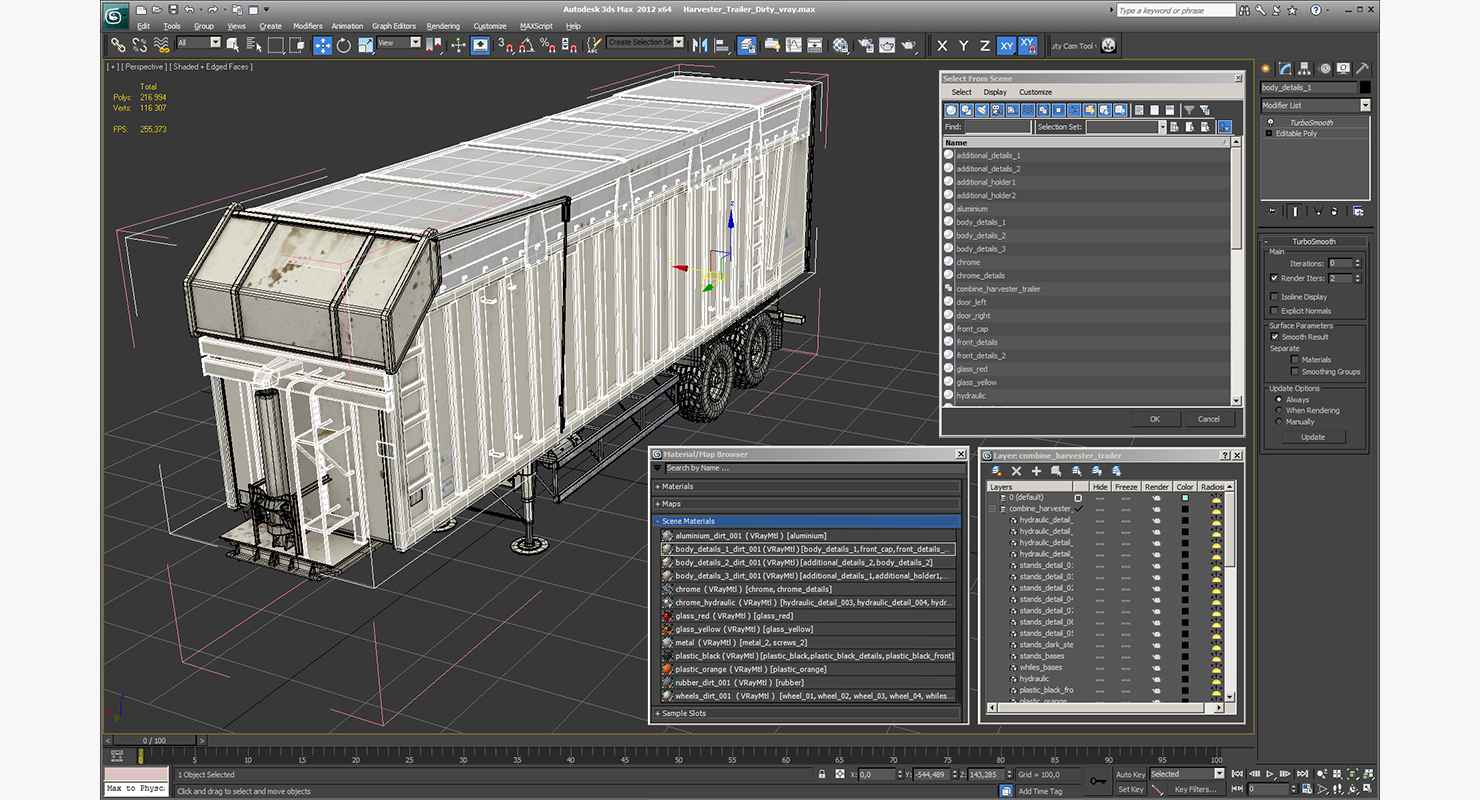Viewport: 1480px width, 800px height.
Task: Click the Align tool icon
Action: point(722,45)
